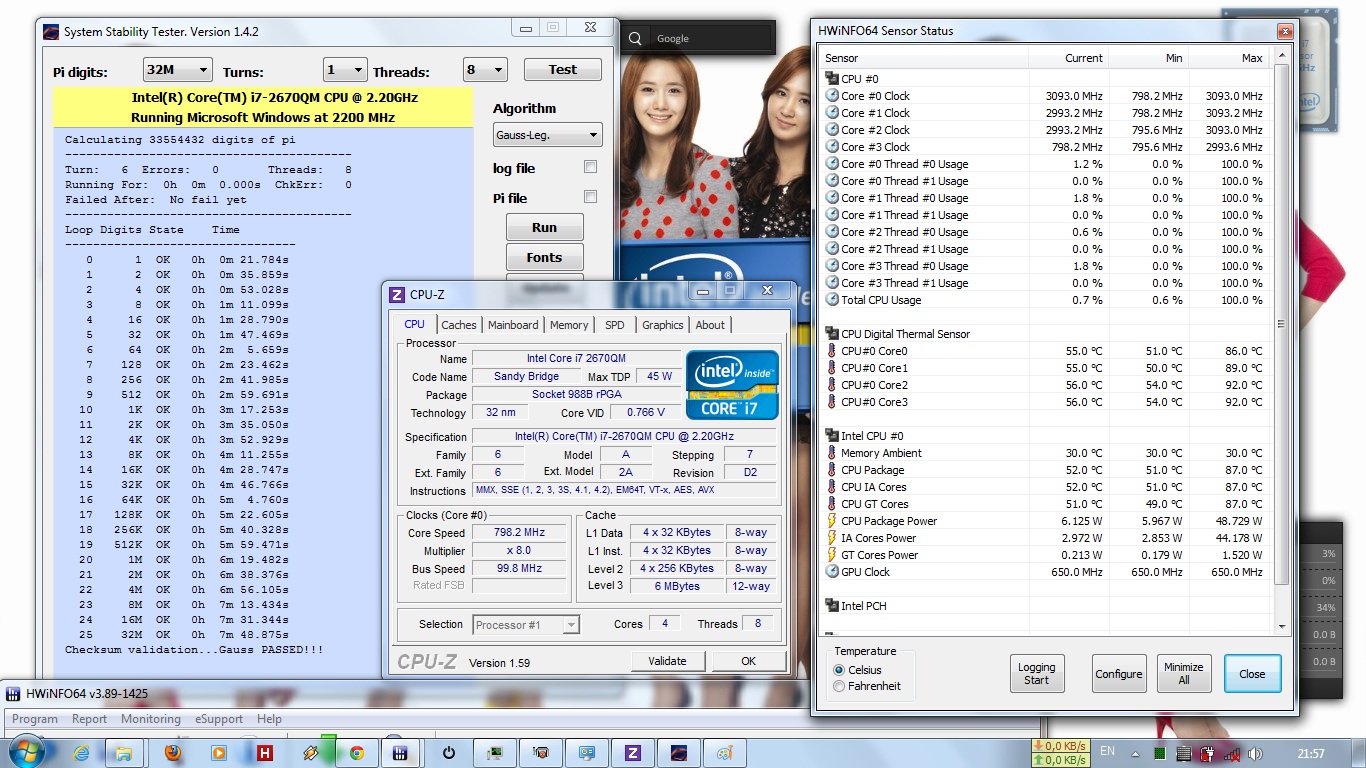Click the Fonts button

(x=544, y=257)
